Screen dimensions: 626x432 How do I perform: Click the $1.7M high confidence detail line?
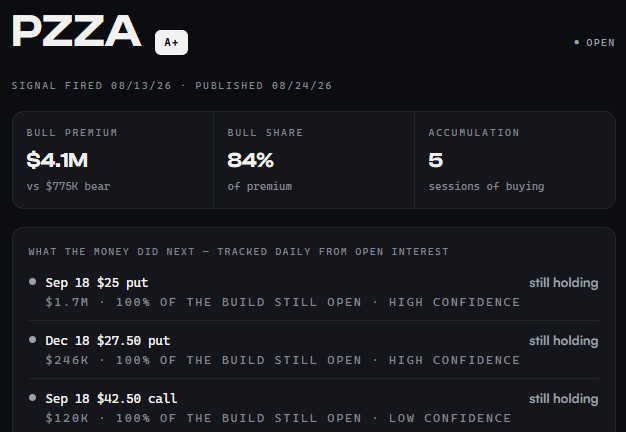pyautogui.click(x=283, y=302)
